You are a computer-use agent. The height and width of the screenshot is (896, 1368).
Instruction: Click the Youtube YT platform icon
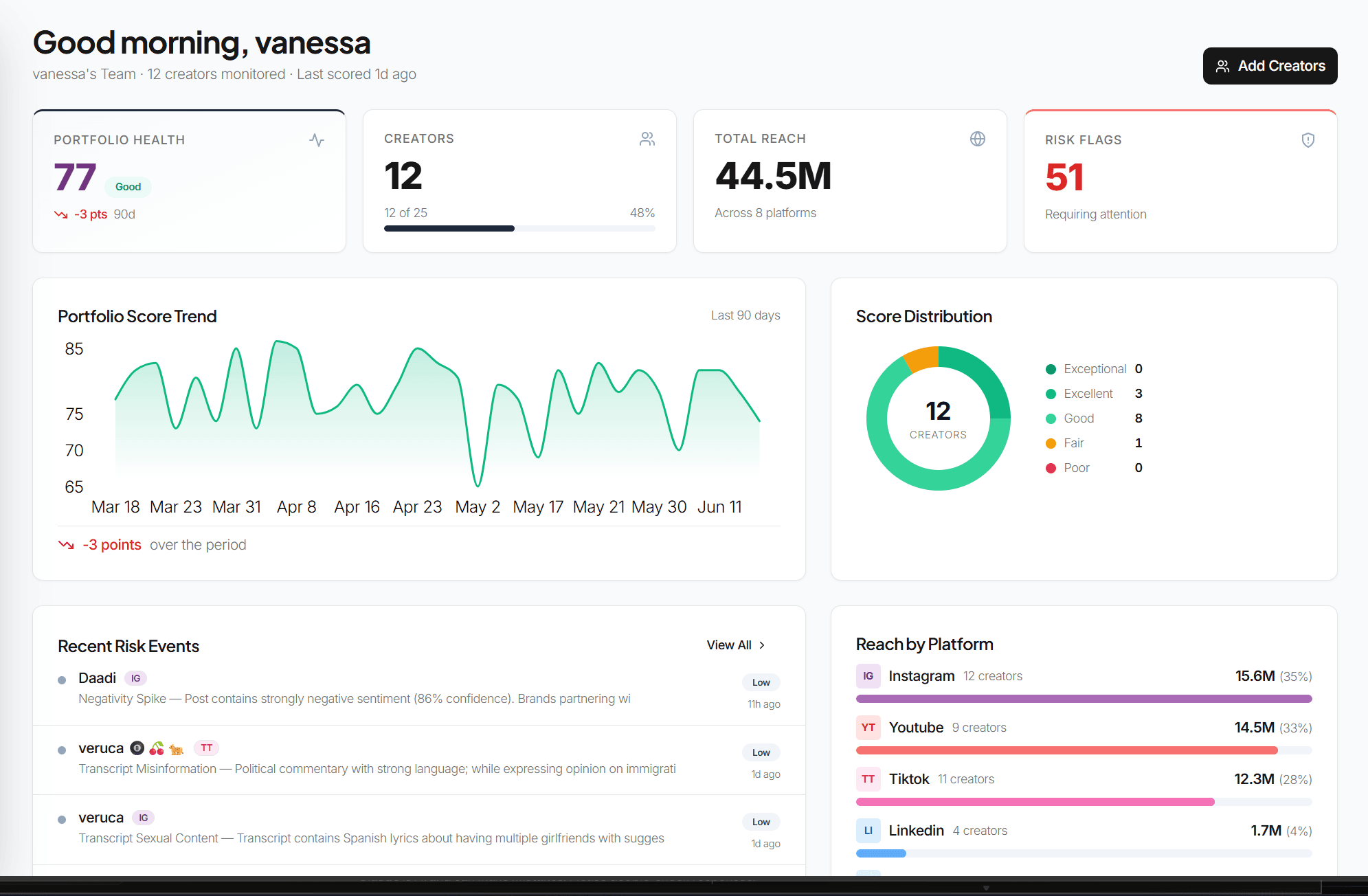[868, 728]
